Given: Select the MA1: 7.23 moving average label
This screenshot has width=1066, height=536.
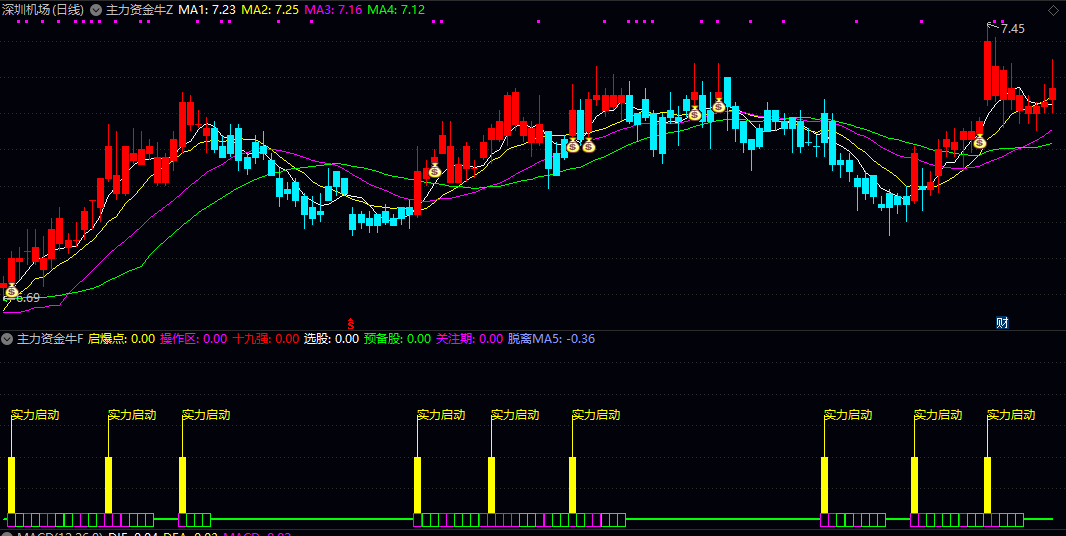Looking at the screenshot, I should point(207,9).
